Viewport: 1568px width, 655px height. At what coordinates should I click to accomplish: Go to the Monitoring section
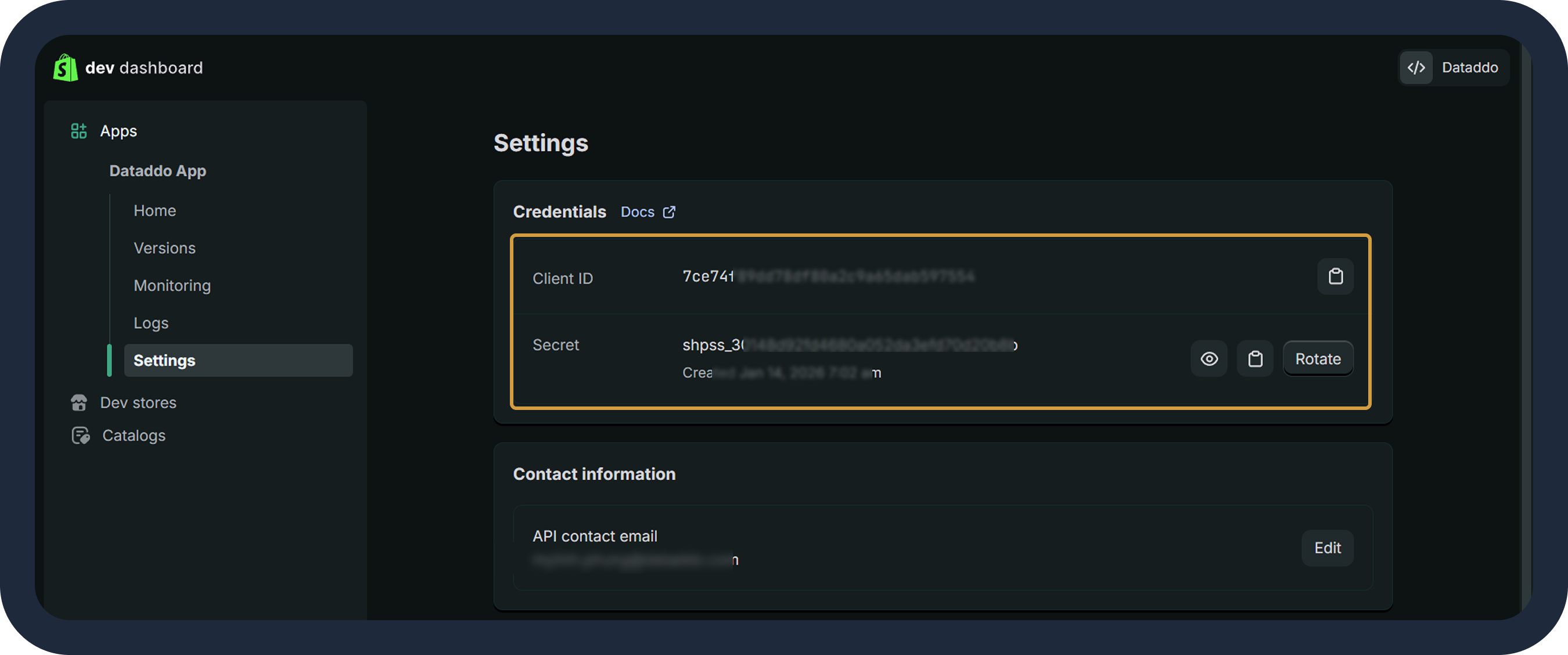click(x=172, y=285)
